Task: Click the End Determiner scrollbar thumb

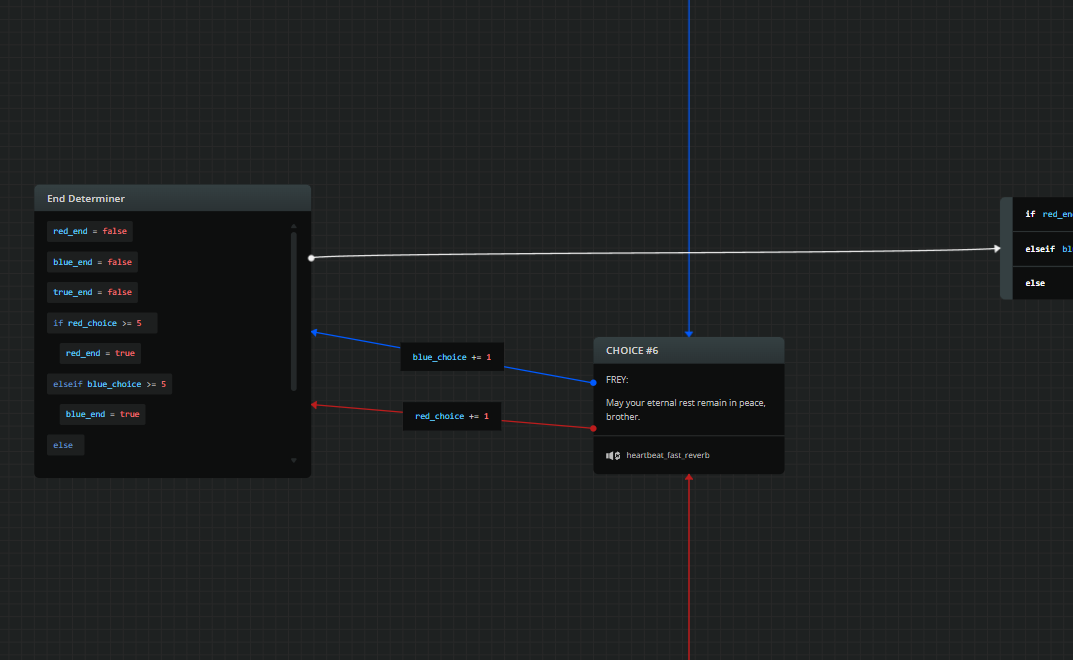Action: (x=293, y=310)
